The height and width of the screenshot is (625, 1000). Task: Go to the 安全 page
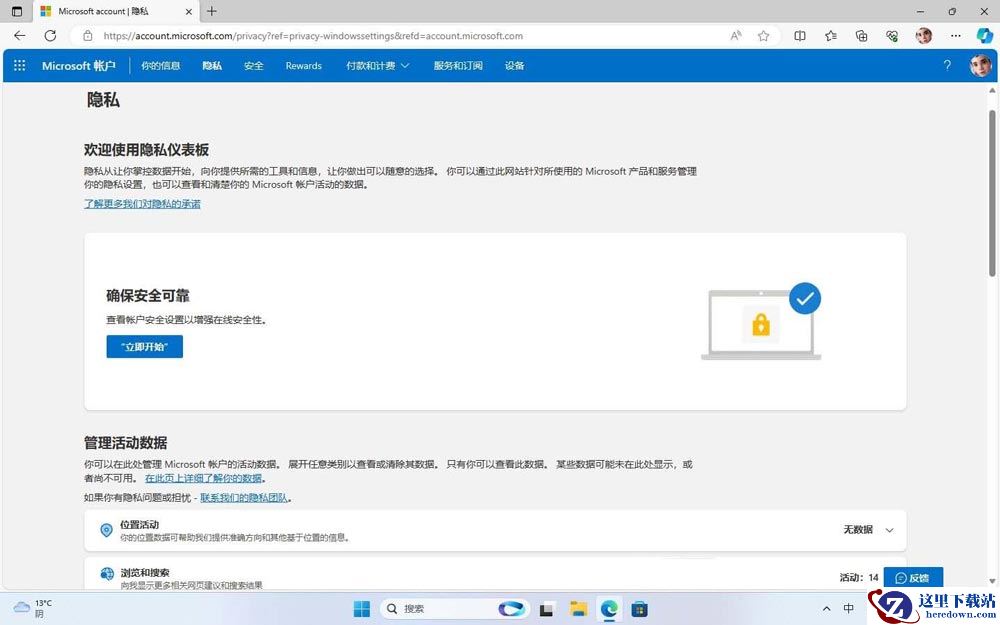[x=253, y=66]
